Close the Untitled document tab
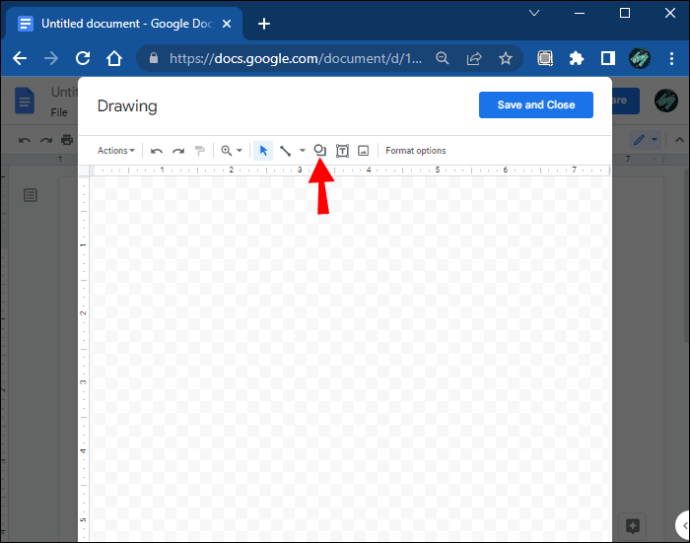The width and height of the screenshot is (690, 543). (227, 24)
